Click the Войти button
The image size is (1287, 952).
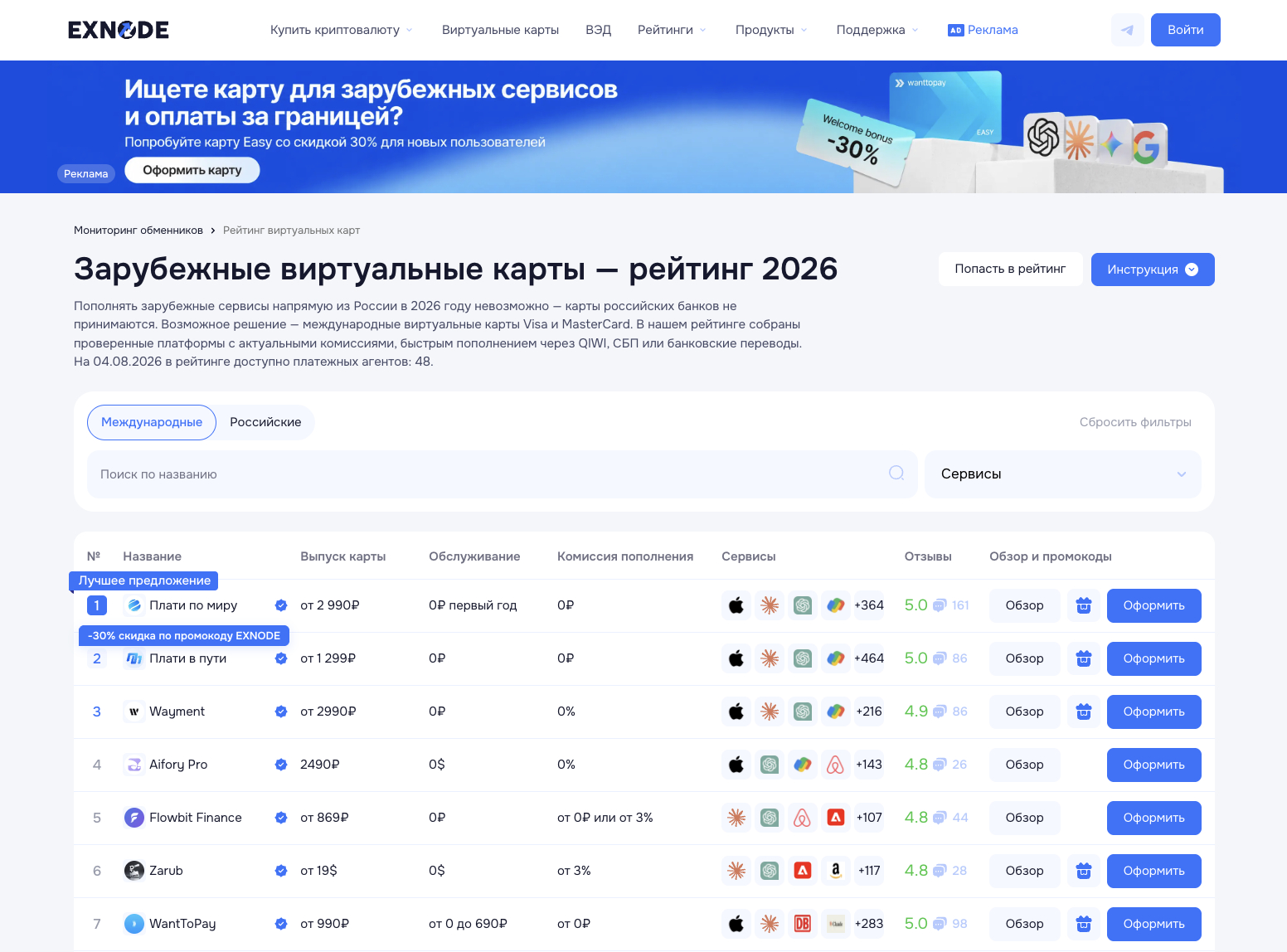point(1186,30)
